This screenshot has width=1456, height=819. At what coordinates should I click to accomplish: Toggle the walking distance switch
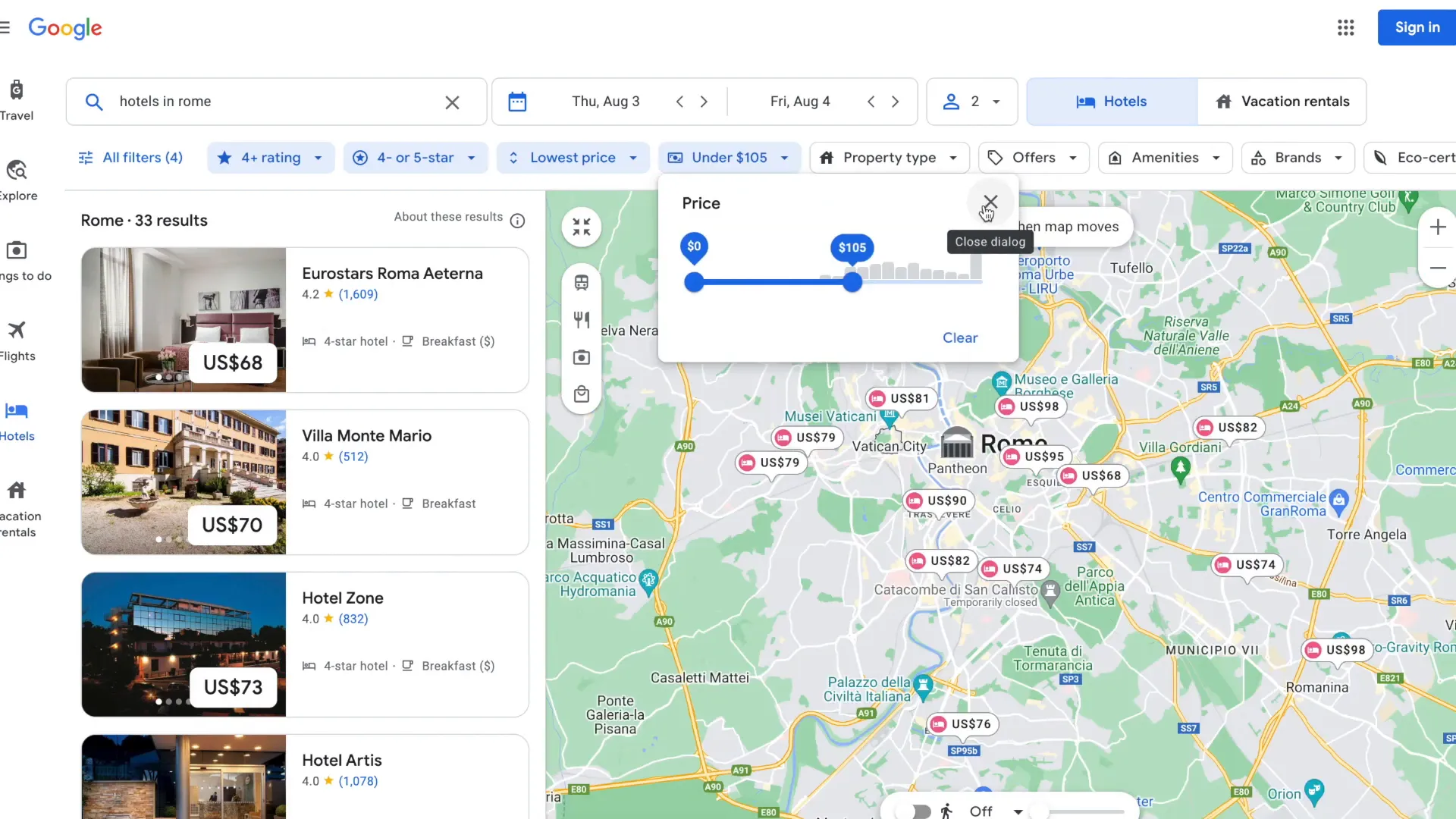914,811
